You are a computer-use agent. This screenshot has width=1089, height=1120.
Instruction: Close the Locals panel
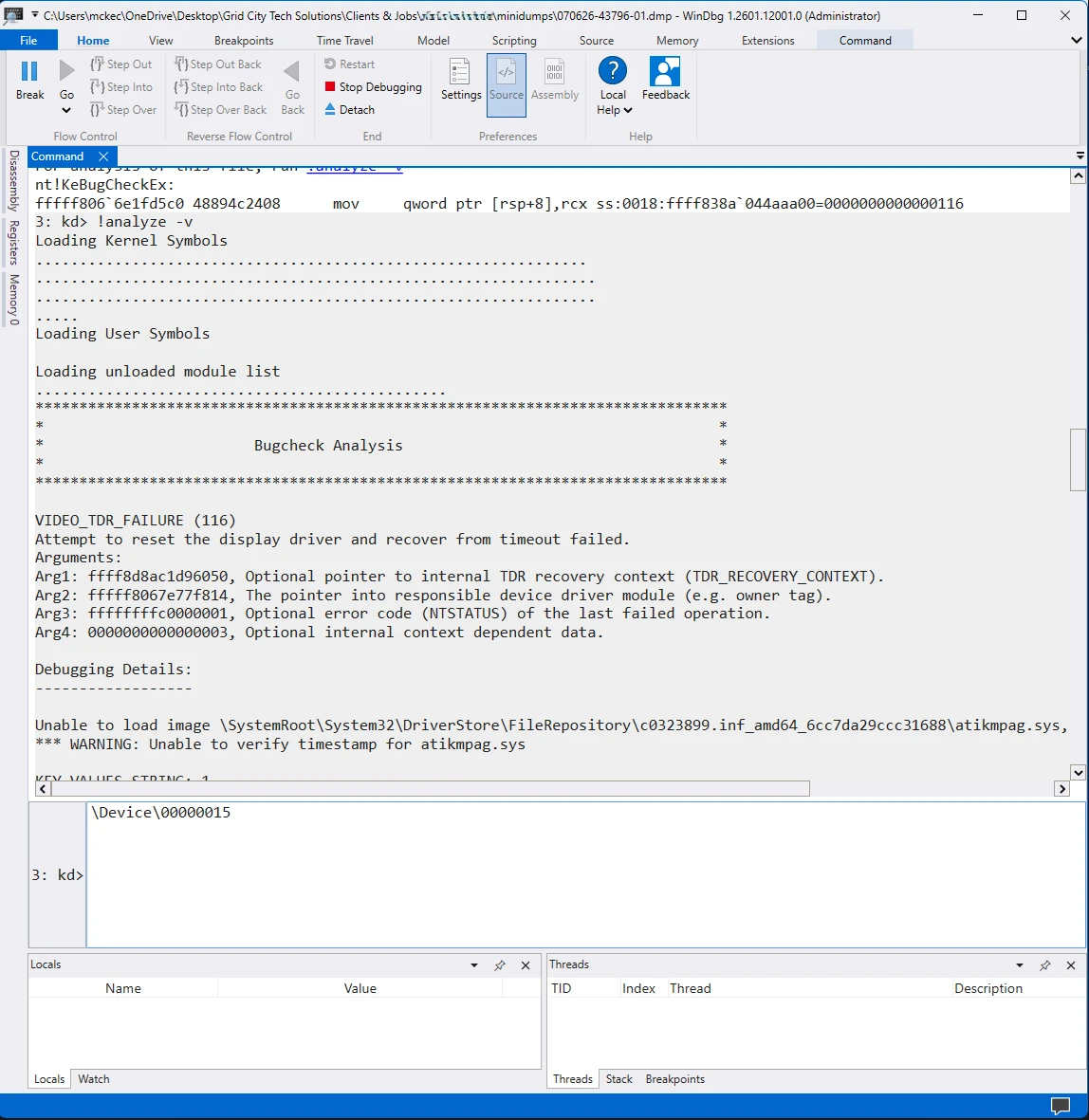(526, 965)
